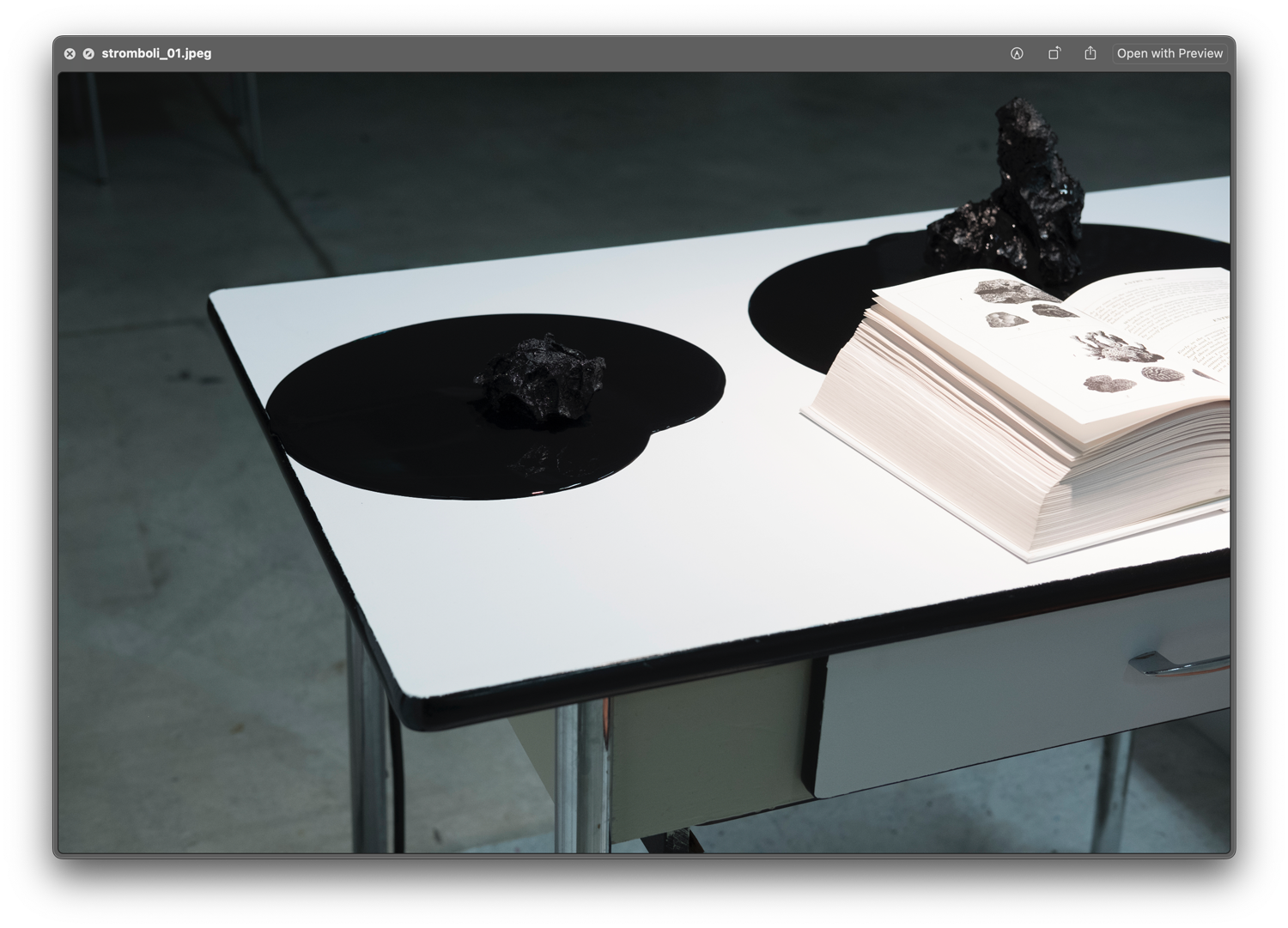
Task: Select the pencil-in-circle Markup icon
Action: pos(1017,53)
